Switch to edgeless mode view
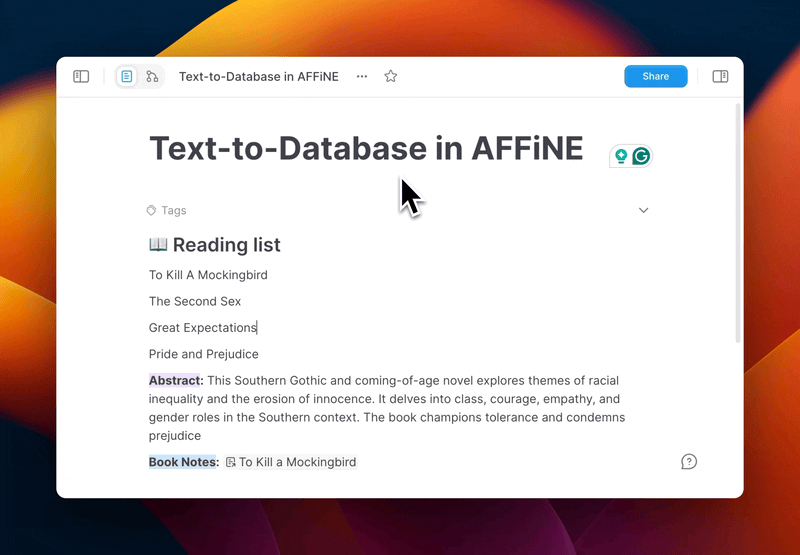Image resolution: width=800 pixels, height=555 pixels. tap(152, 77)
